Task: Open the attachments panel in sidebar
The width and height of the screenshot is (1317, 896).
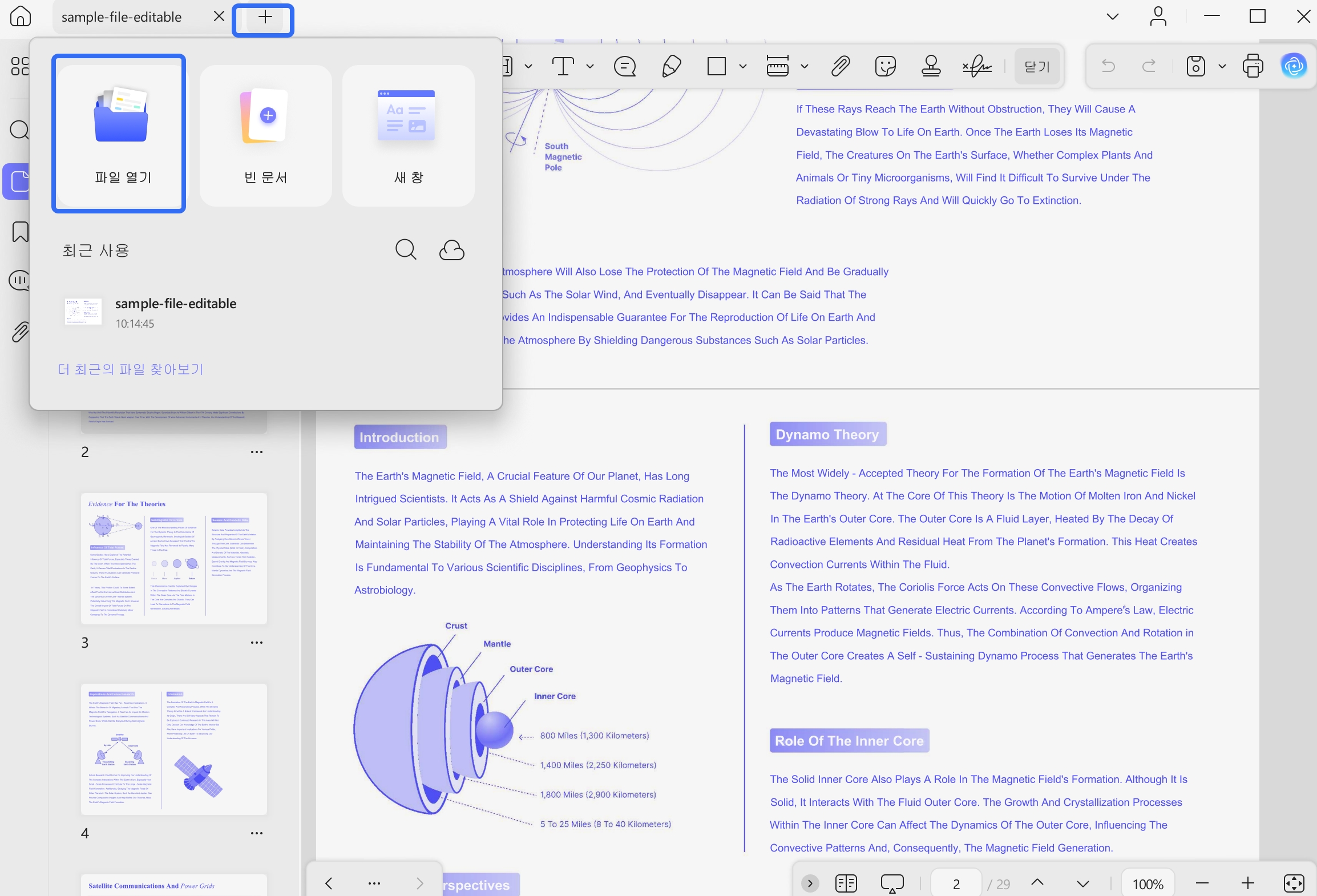Action: click(21, 332)
